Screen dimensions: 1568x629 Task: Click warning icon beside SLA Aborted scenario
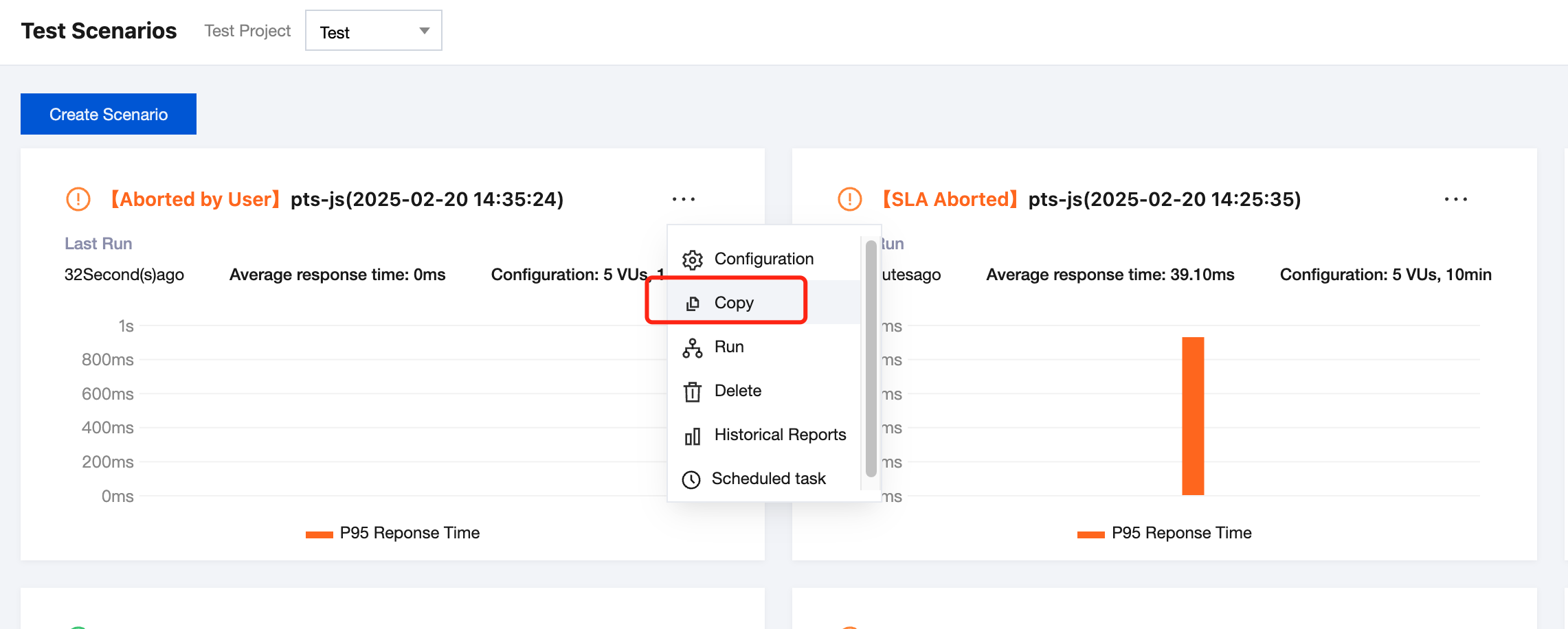[850, 199]
